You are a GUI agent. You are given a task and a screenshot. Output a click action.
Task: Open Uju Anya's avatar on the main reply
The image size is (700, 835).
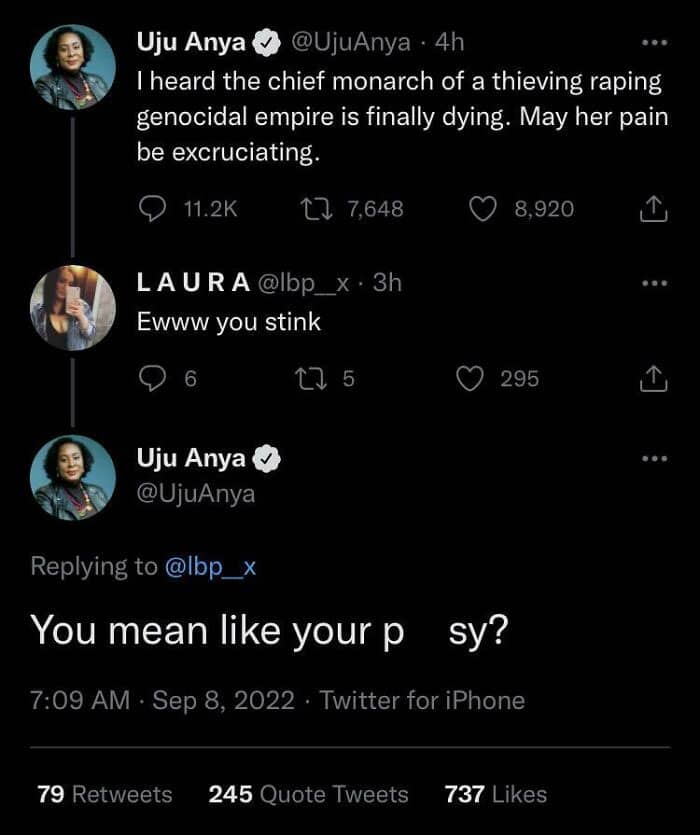[72, 478]
